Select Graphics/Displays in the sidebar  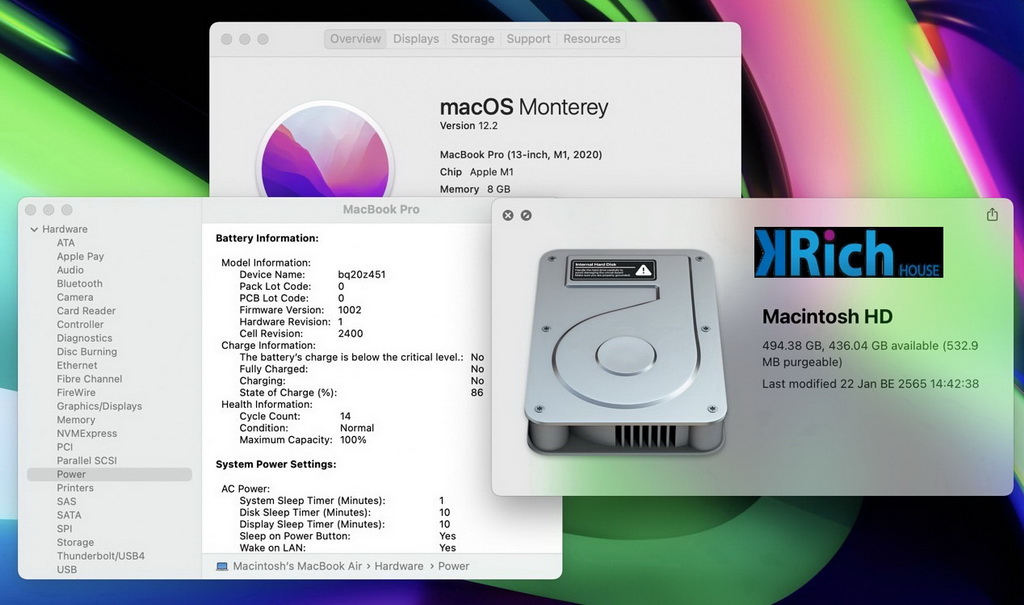click(99, 406)
